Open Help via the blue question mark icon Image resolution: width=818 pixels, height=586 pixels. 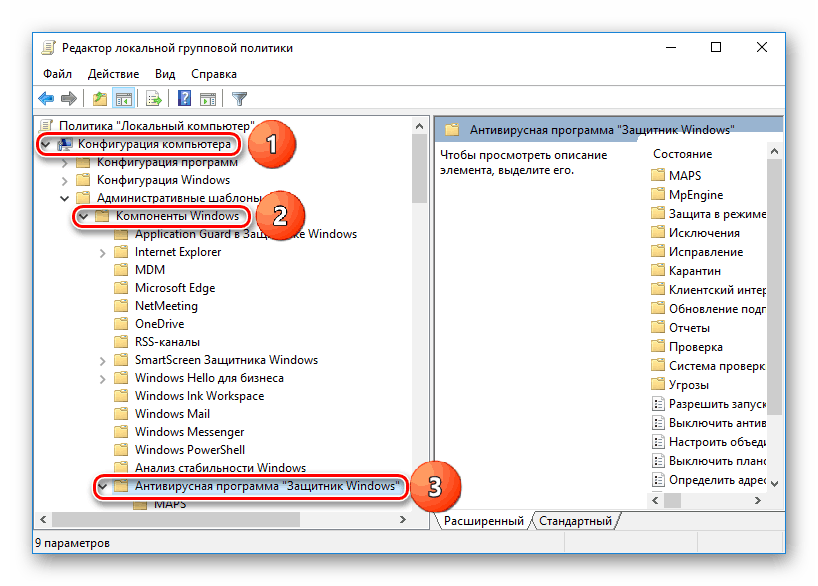(184, 98)
